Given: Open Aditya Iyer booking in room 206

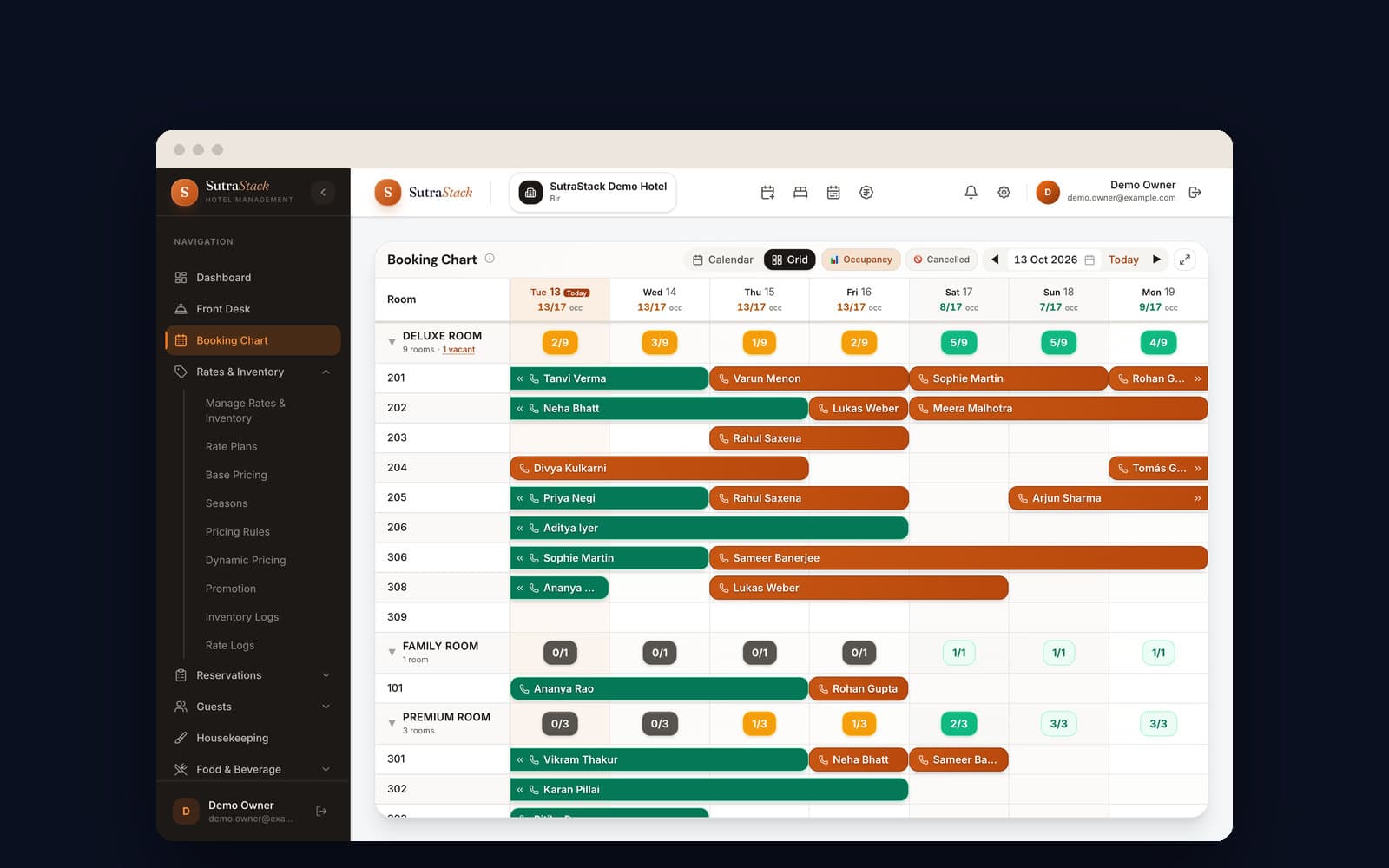Looking at the screenshot, I should point(709,528).
